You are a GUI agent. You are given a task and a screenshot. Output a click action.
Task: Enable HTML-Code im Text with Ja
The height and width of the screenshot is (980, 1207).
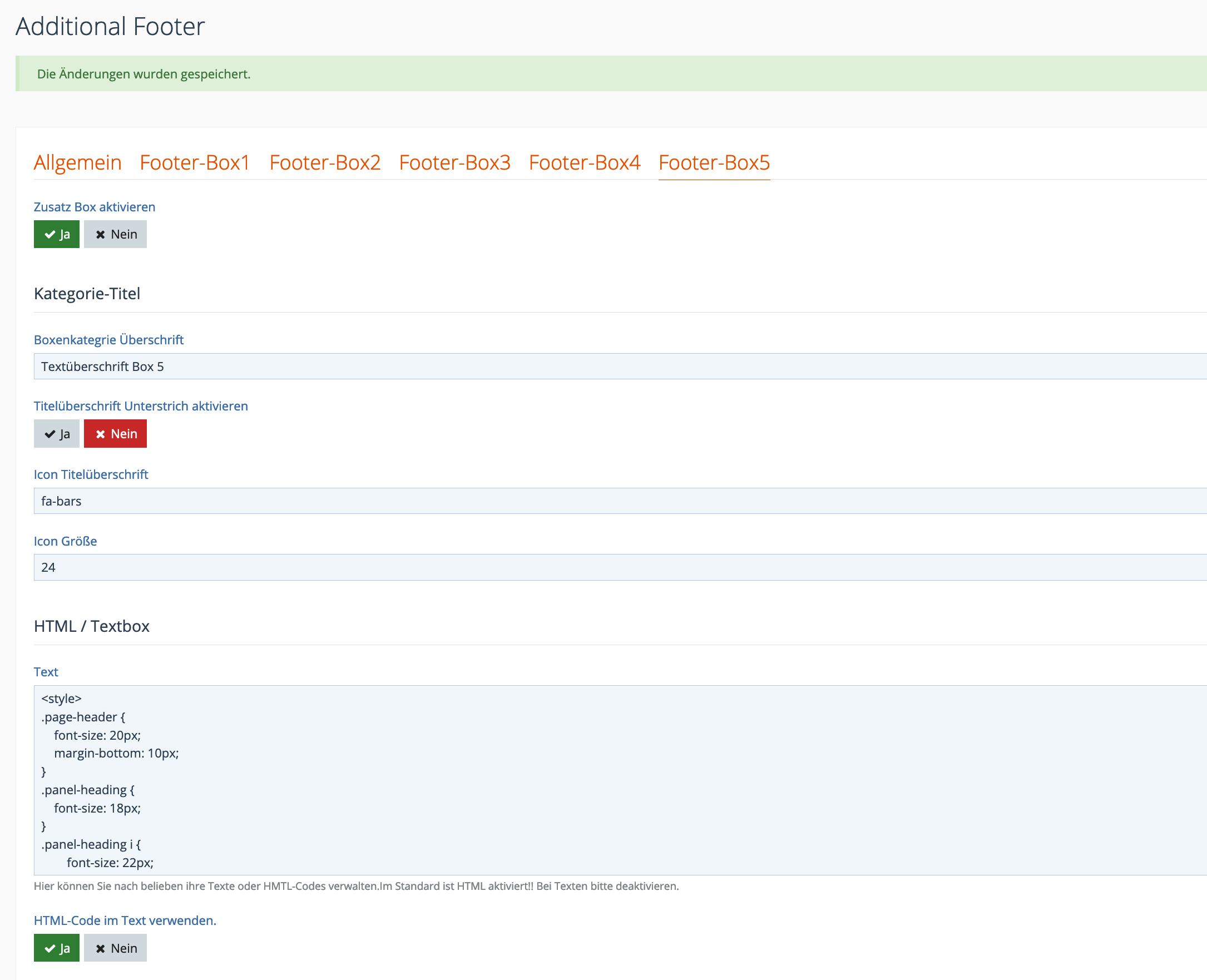click(x=56, y=948)
